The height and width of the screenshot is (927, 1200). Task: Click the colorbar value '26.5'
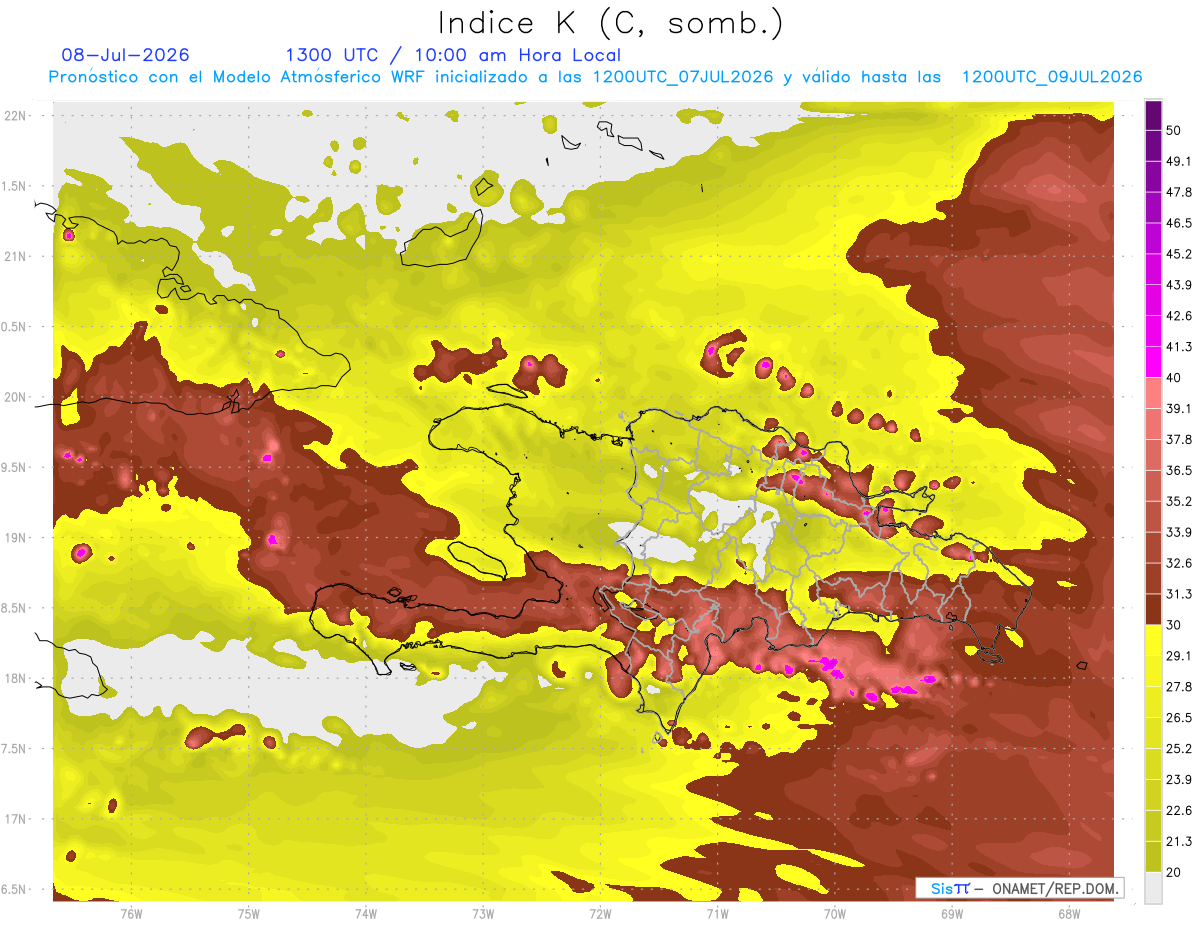click(1179, 718)
